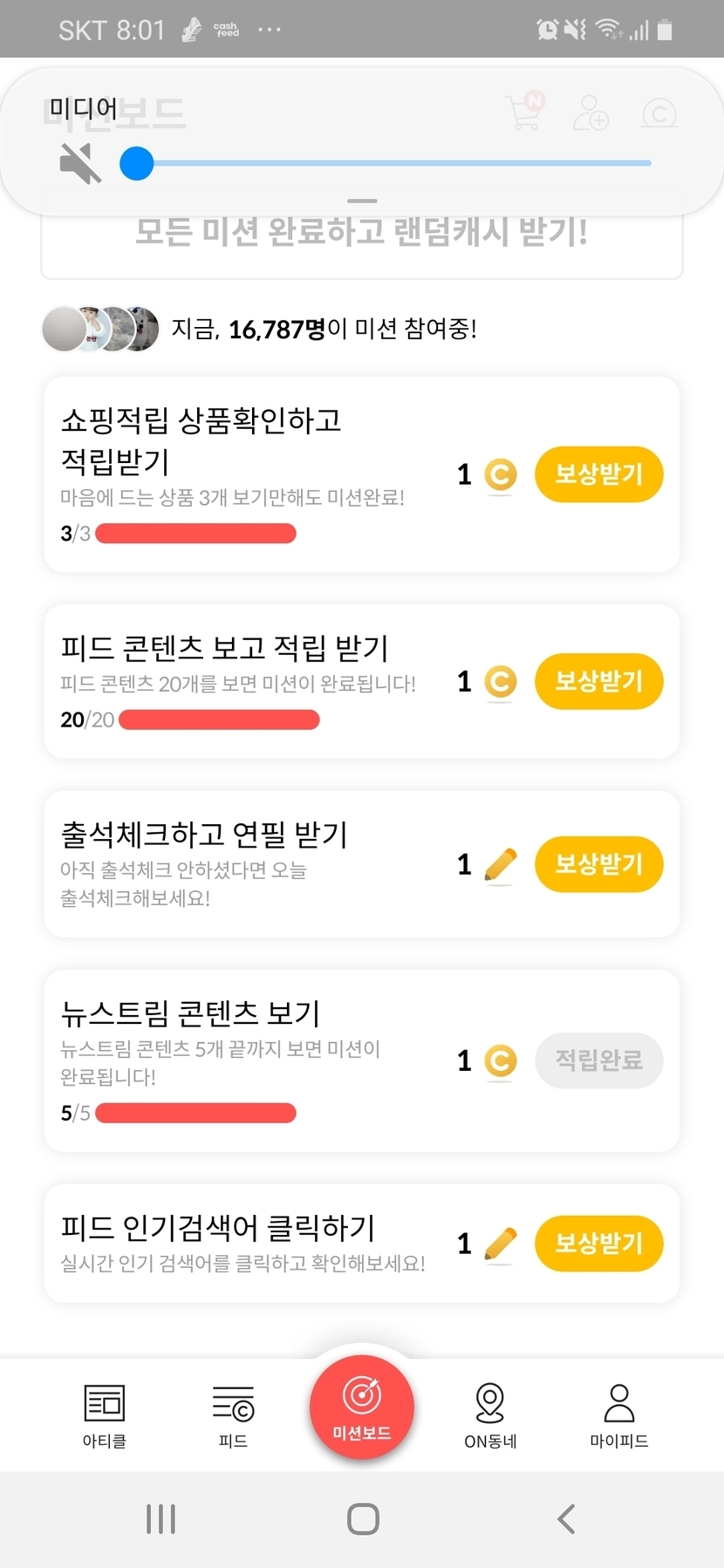Tap the muted media speaker icon
Screen dimensions: 724x1568
(80, 163)
